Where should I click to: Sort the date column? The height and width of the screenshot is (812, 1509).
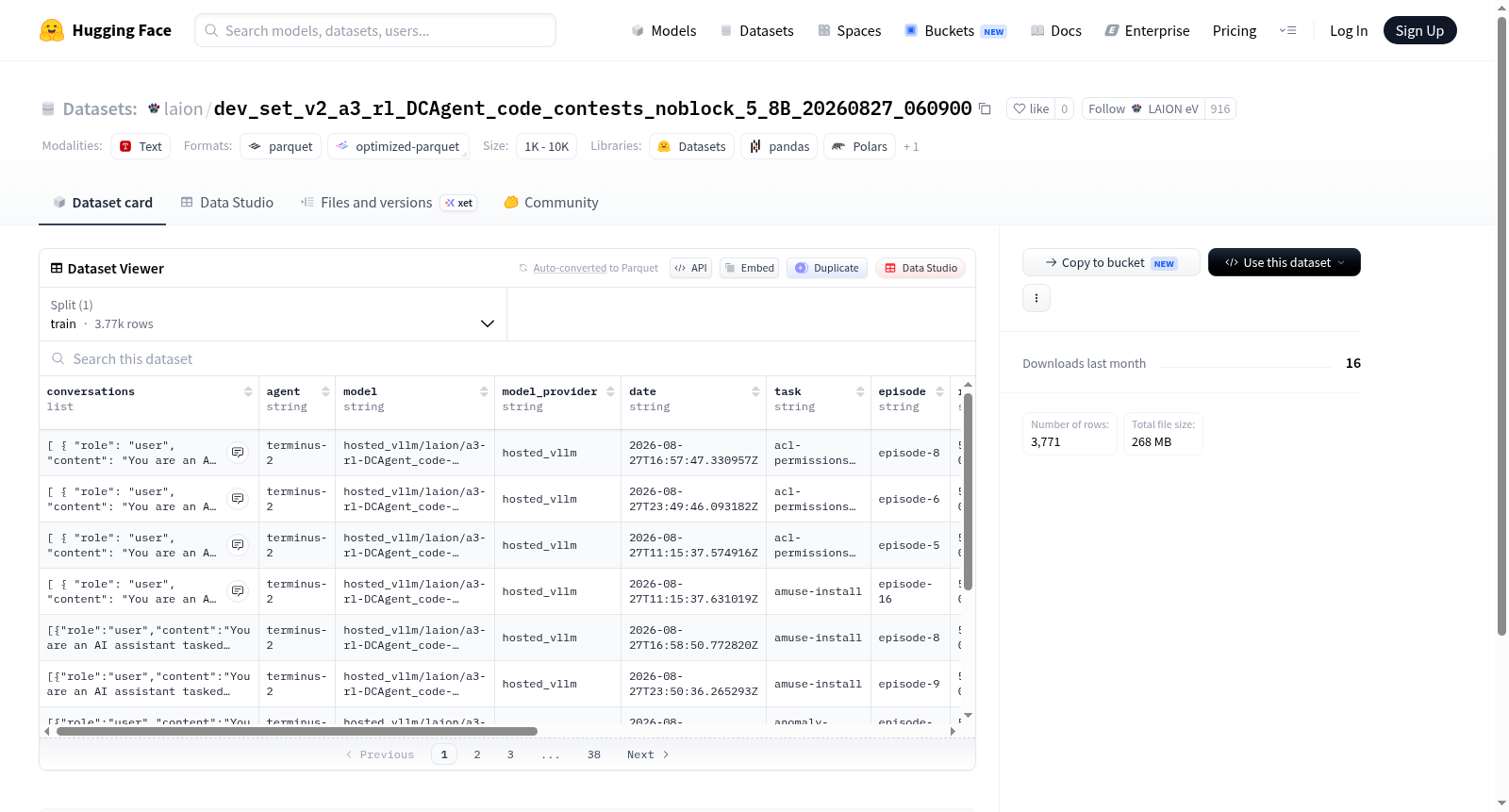(x=755, y=391)
